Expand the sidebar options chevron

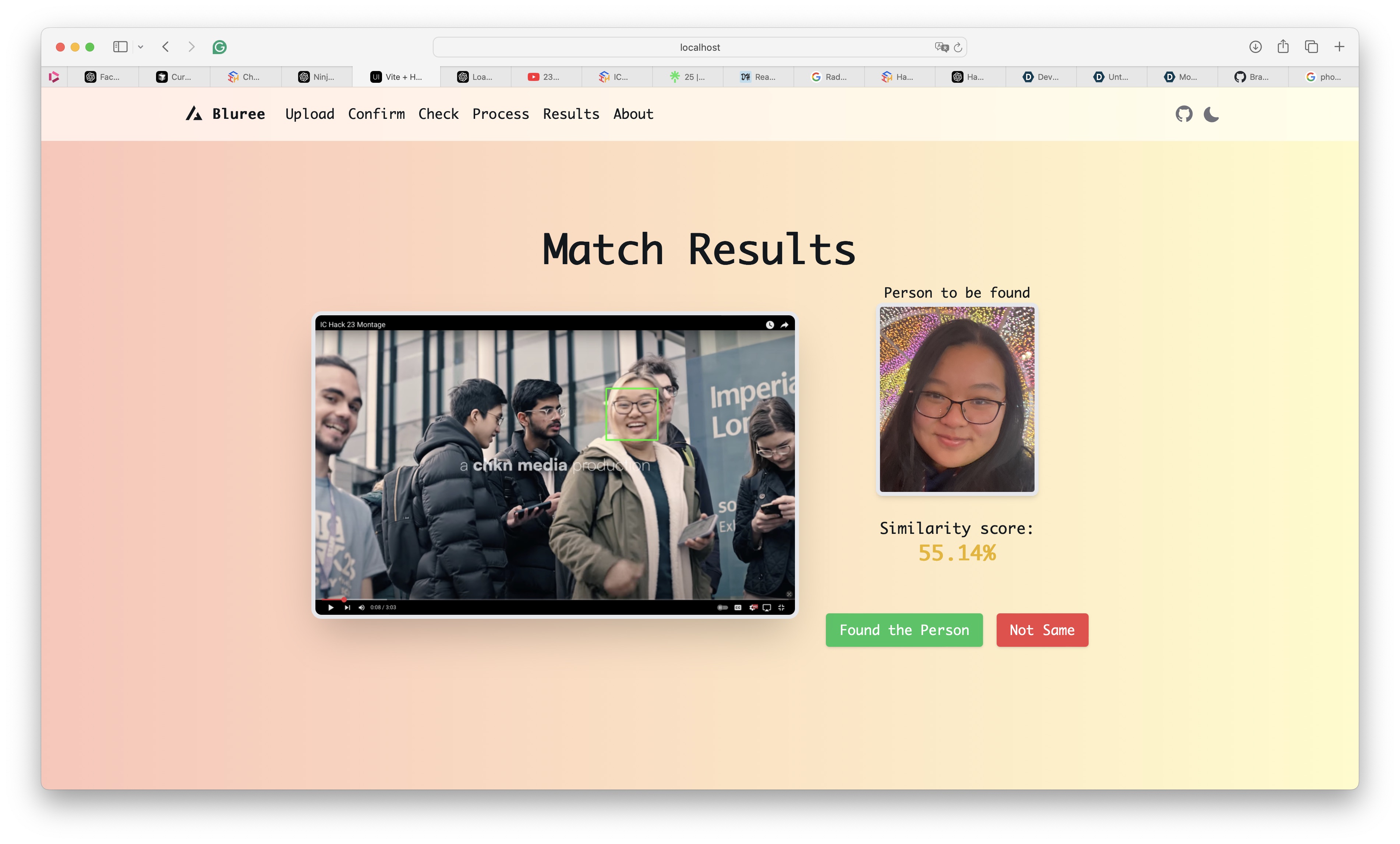click(140, 47)
